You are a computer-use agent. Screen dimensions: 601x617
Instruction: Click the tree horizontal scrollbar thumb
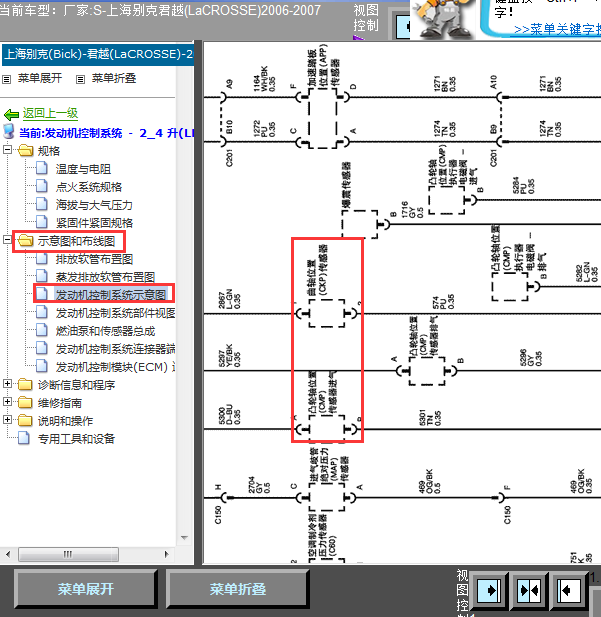pos(68,554)
